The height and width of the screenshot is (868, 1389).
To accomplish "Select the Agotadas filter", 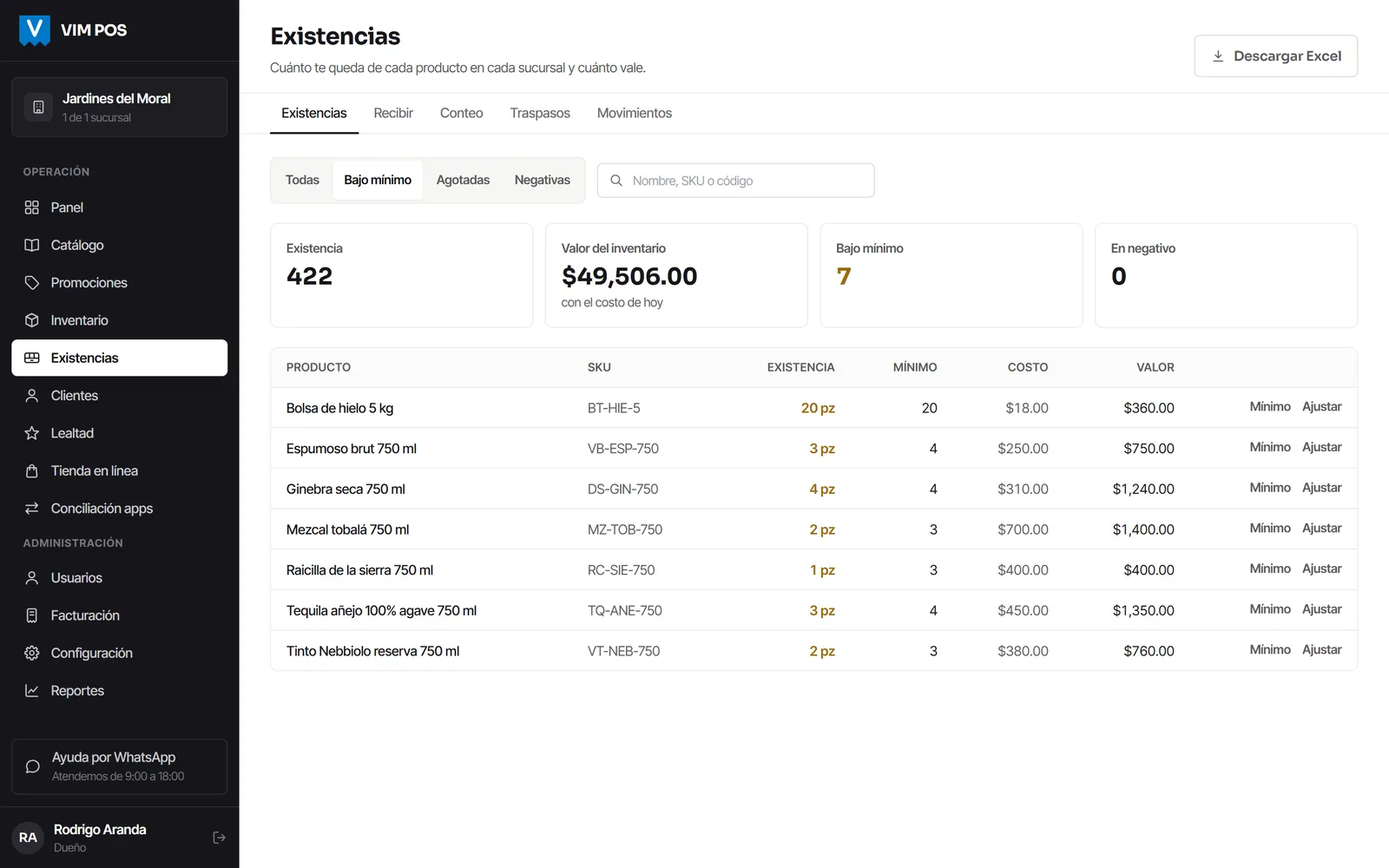I will [x=463, y=181].
